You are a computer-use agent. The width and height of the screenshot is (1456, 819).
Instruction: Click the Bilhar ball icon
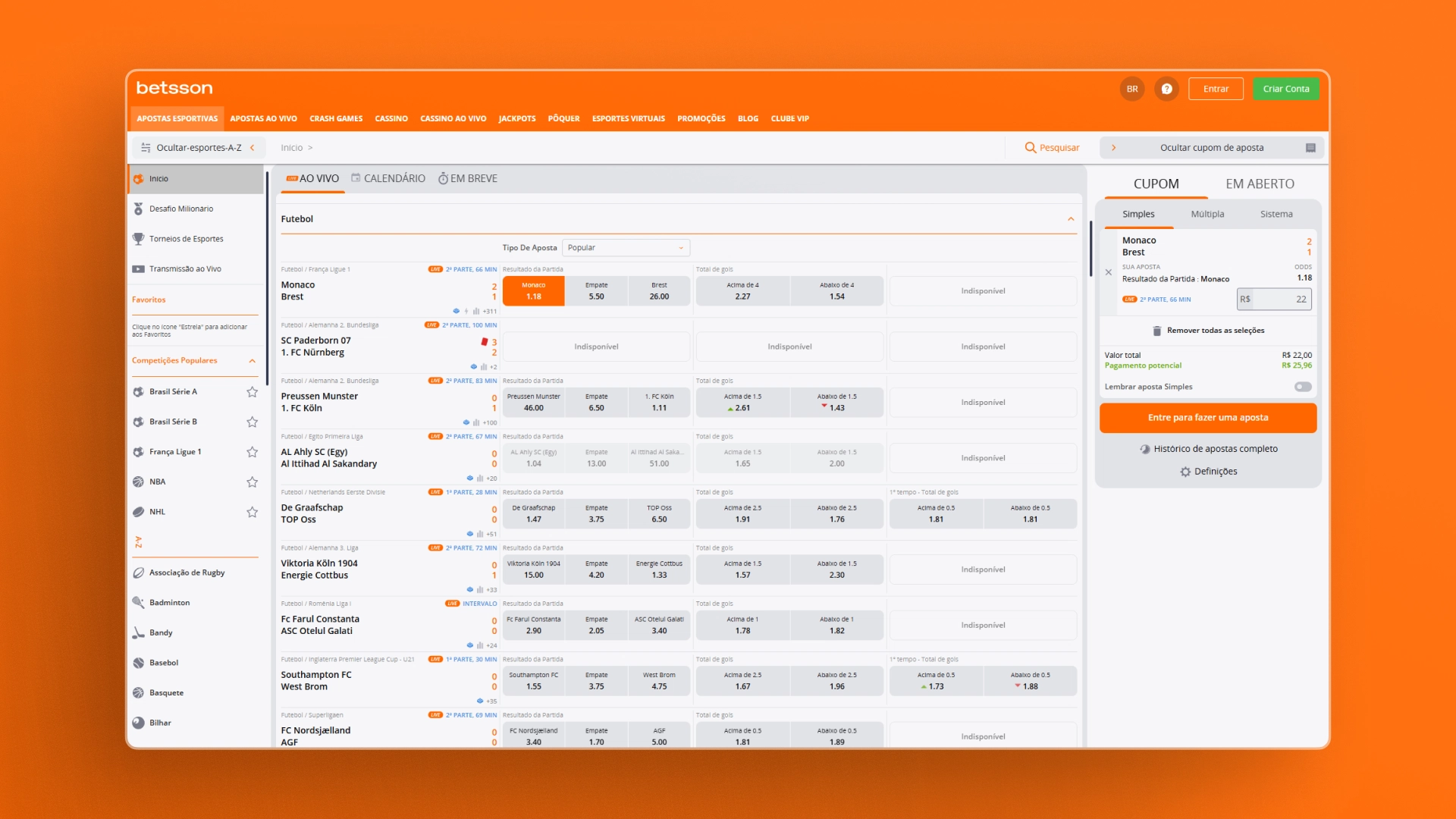click(x=138, y=723)
